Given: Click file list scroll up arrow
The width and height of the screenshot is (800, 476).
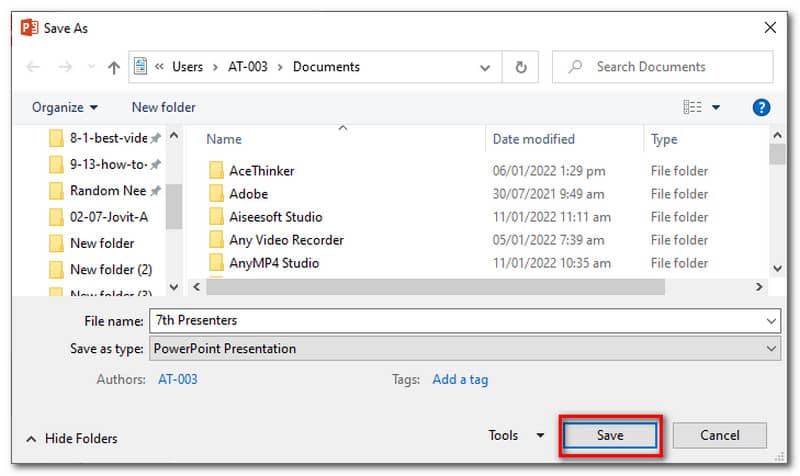Looking at the screenshot, I should [778, 135].
